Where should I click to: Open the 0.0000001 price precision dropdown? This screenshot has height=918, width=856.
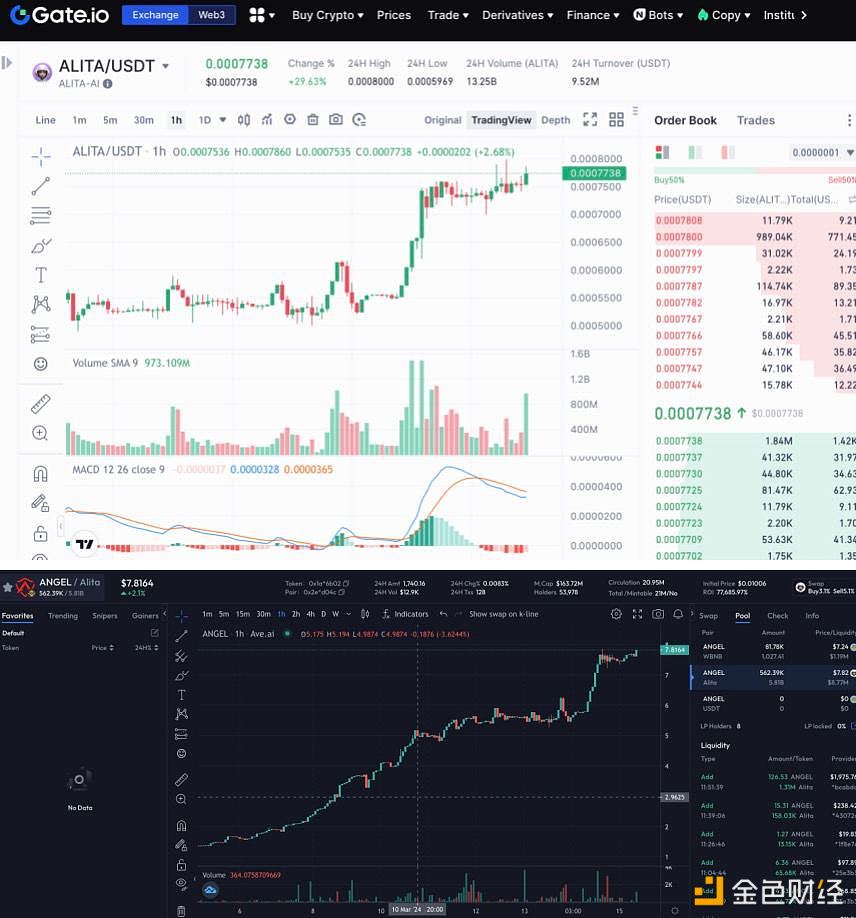[822, 153]
